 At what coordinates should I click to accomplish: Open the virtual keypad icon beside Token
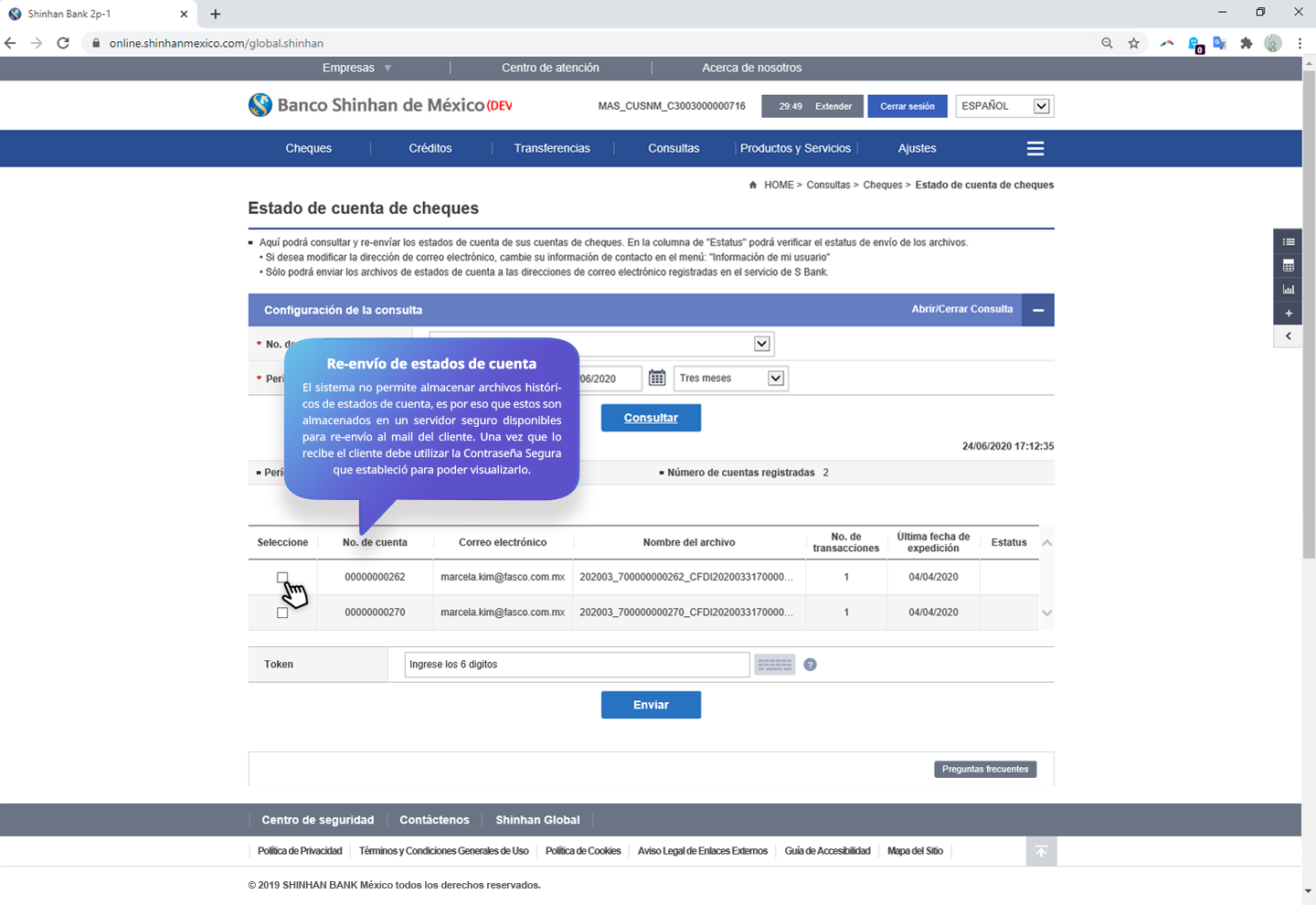(774, 665)
